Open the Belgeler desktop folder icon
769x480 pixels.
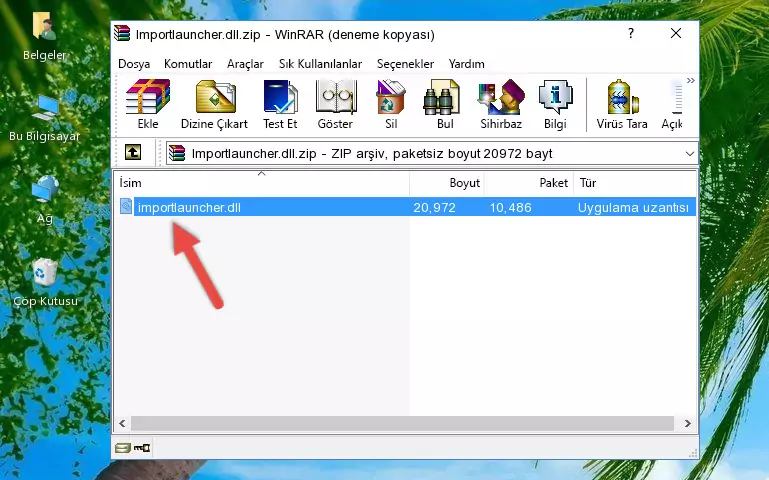[44, 25]
